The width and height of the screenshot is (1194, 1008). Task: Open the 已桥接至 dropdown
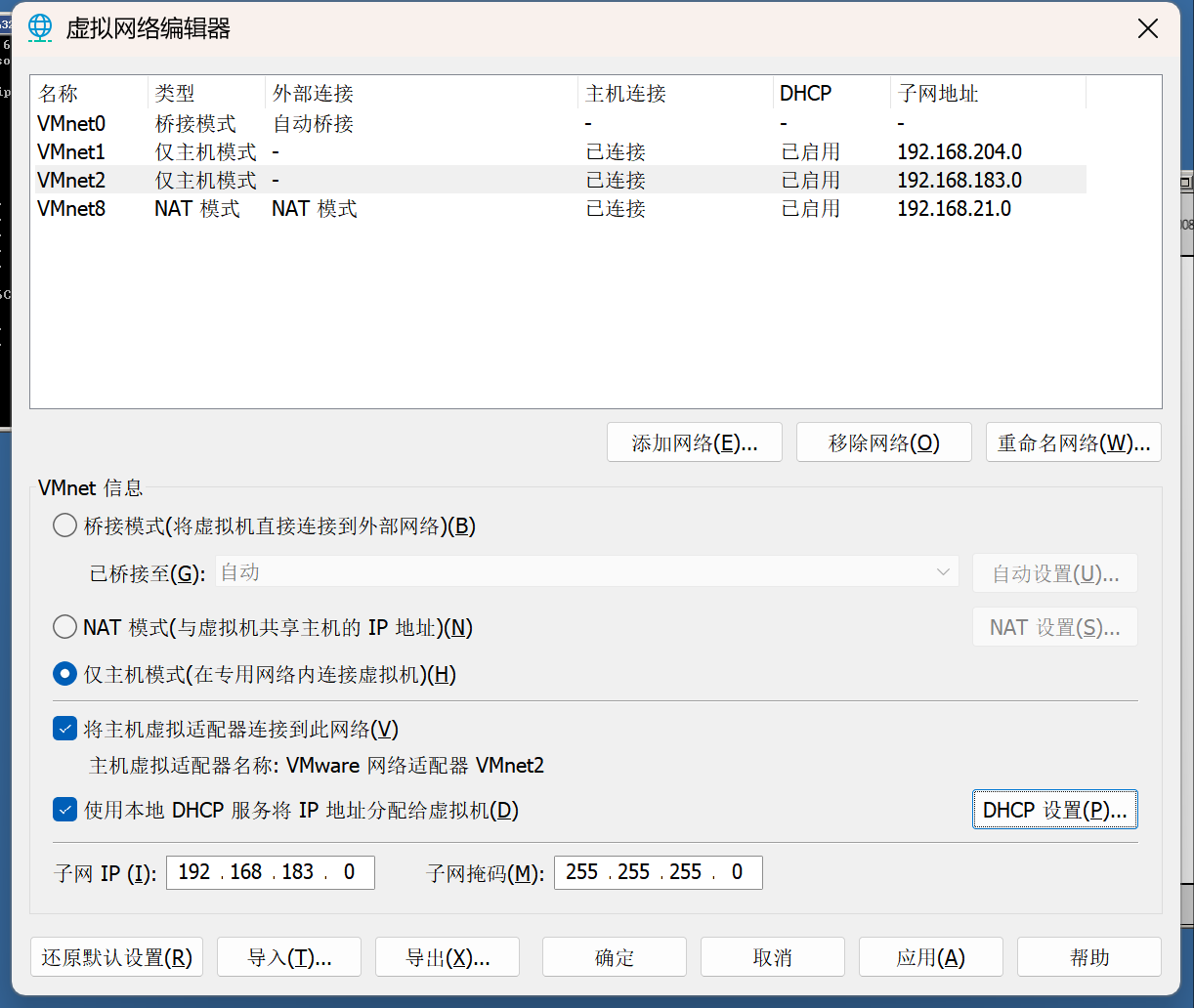click(x=586, y=571)
